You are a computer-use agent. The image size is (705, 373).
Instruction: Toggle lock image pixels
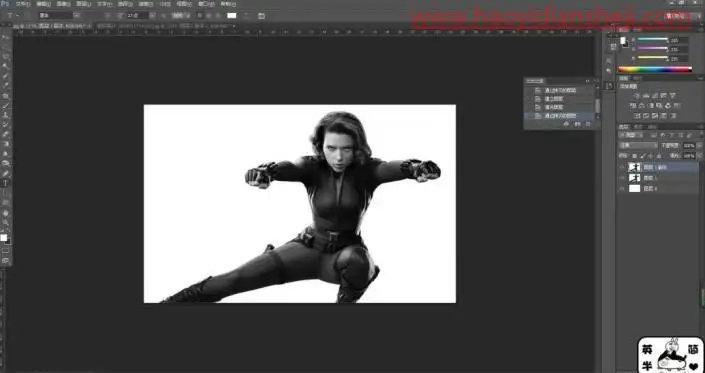(x=643, y=156)
